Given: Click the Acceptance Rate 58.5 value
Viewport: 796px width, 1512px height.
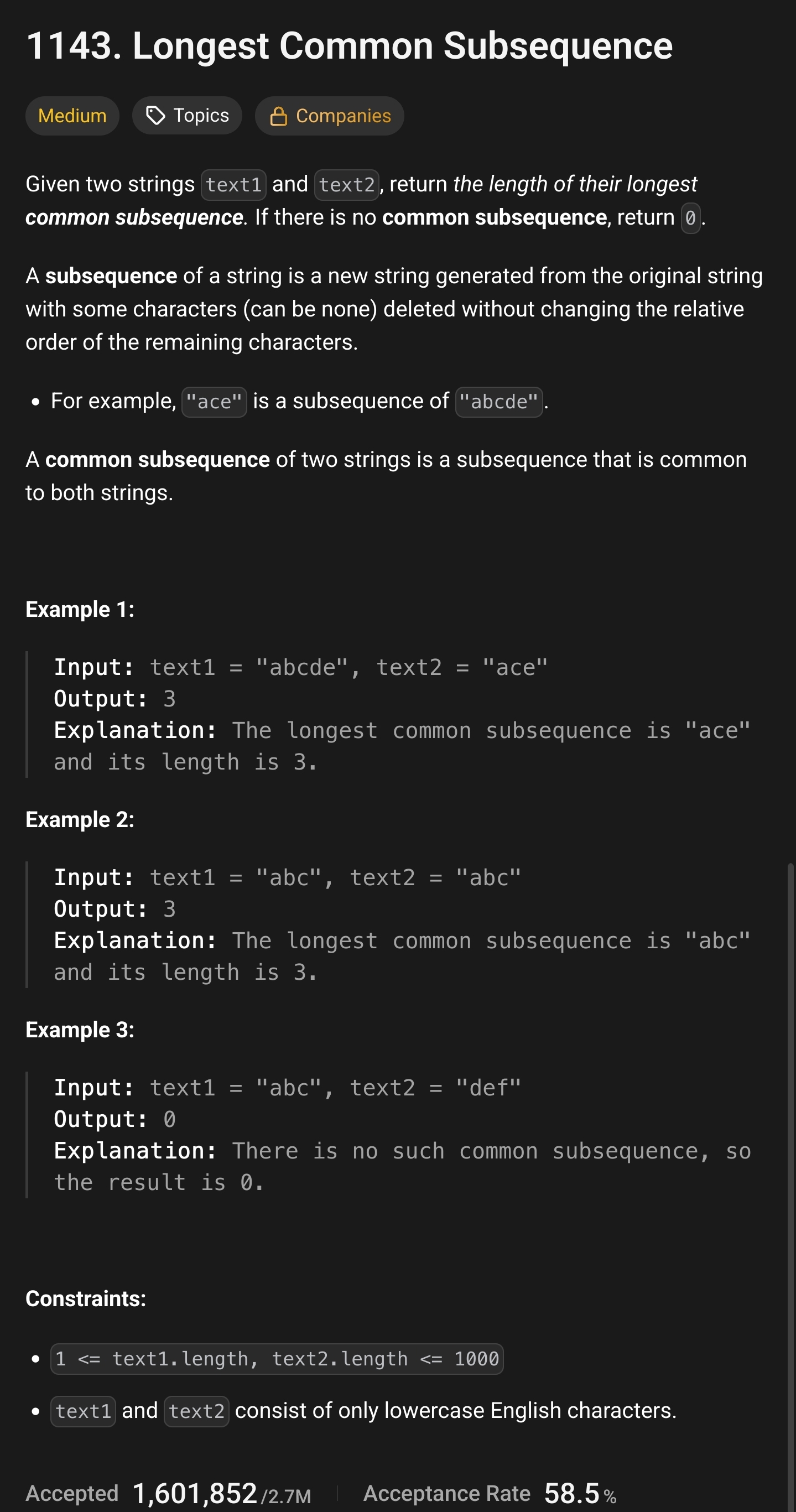Looking at the screenshot, I should click(571, 1493).
